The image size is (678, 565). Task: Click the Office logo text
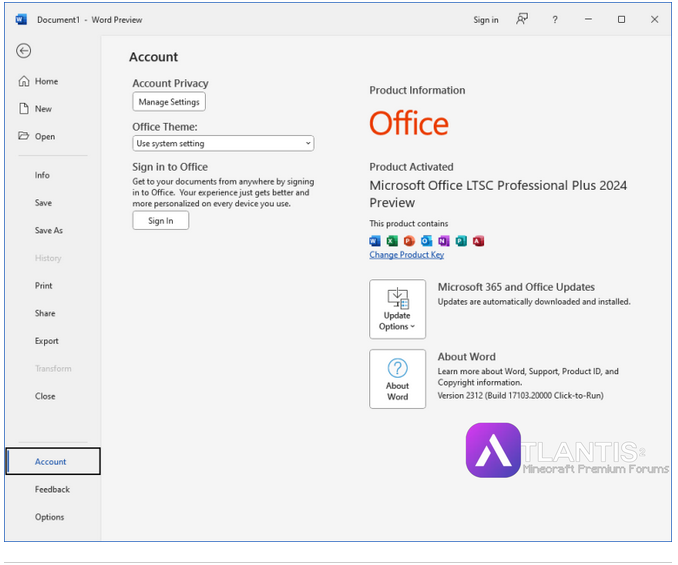click(409, 124)
